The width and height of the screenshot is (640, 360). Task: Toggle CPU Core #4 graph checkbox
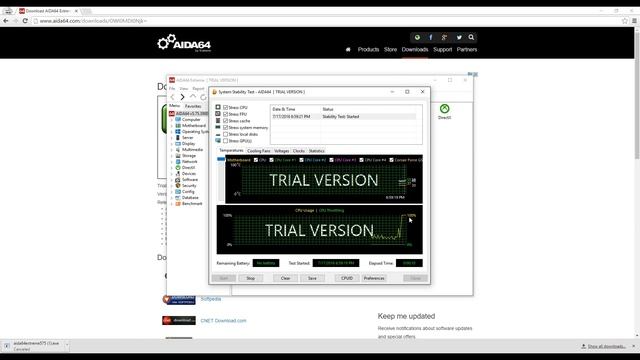coord(361,160)
